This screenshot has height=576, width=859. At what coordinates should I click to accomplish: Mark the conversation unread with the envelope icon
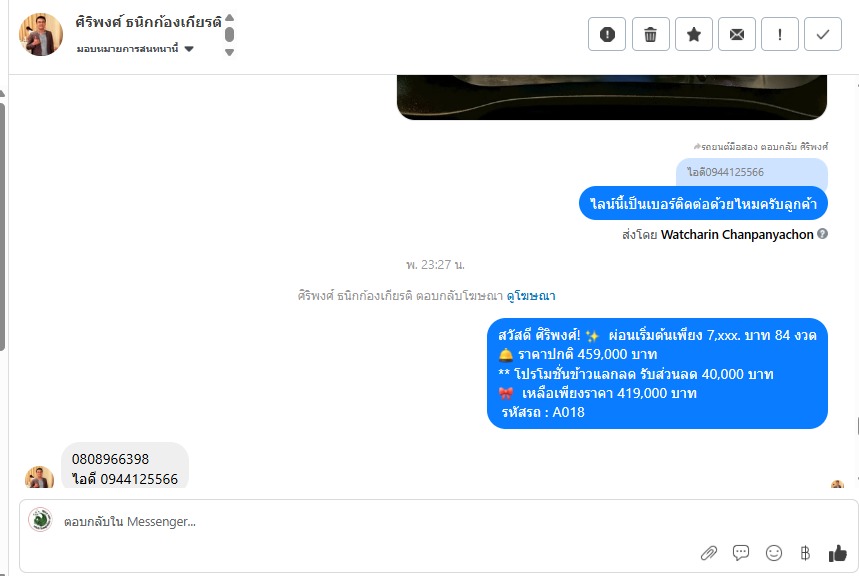point(737,35)
